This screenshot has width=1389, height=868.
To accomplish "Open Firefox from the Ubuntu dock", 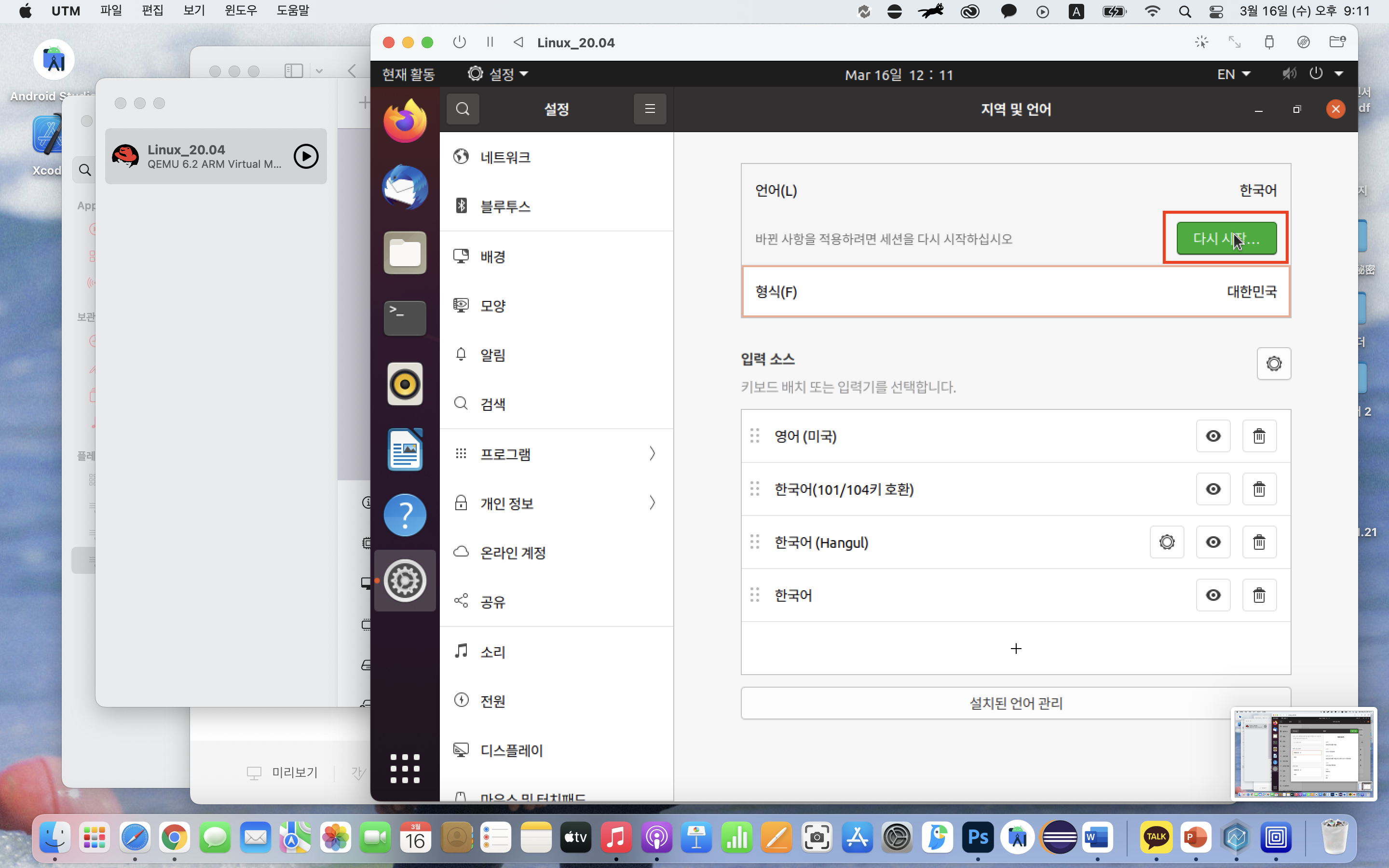I will coord(405,121).
